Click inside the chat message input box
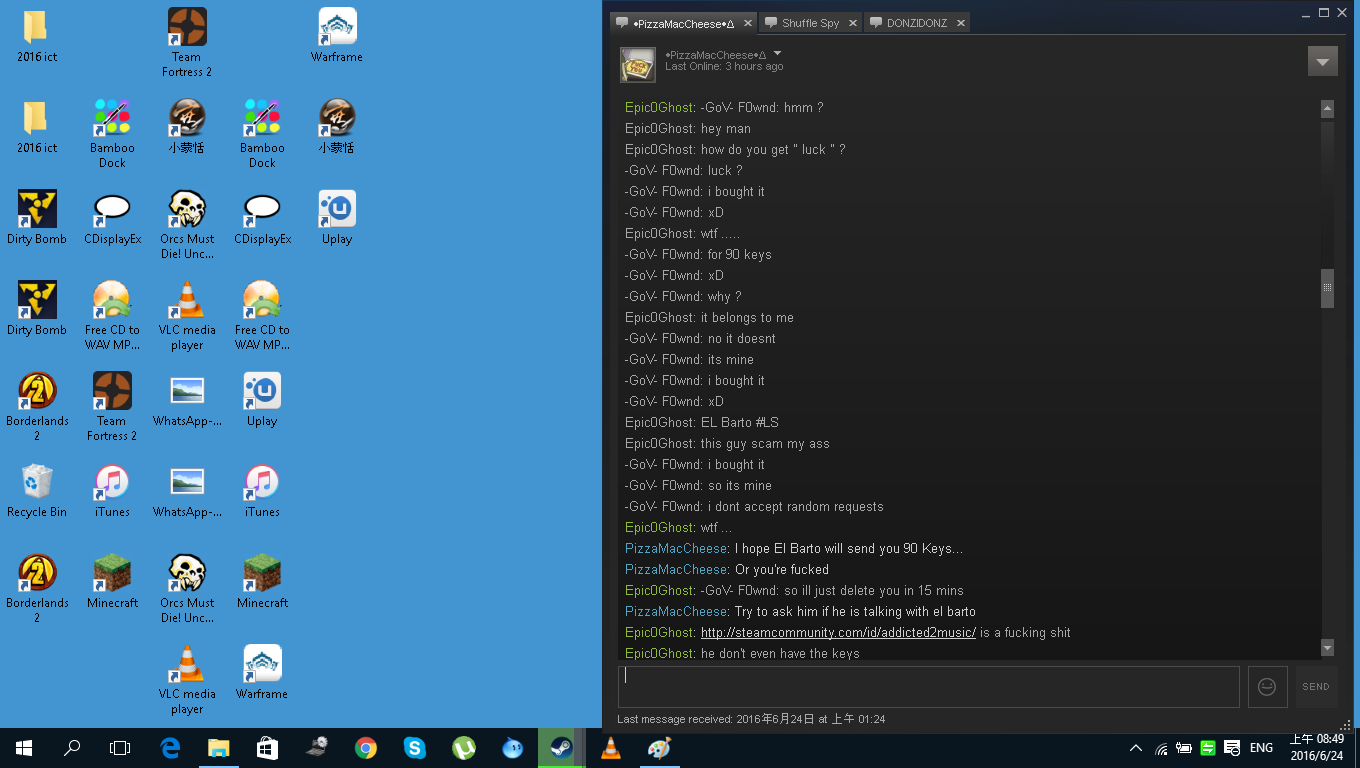This screenshot has width=1360, height=768. pyautogui.click(x=928, y=687)
